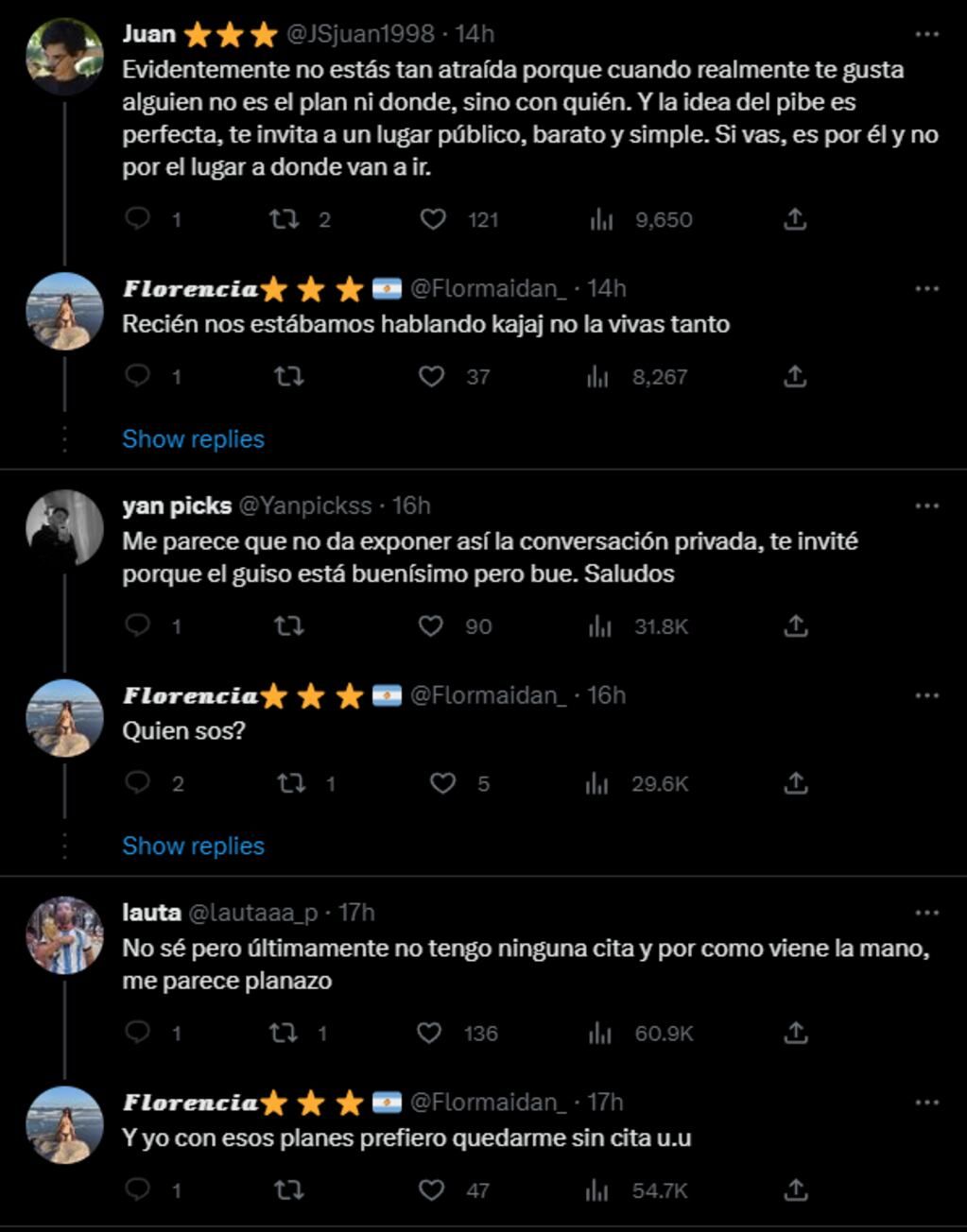
Task: View analytics on lauta's tweet
Action: (597, 1033)
